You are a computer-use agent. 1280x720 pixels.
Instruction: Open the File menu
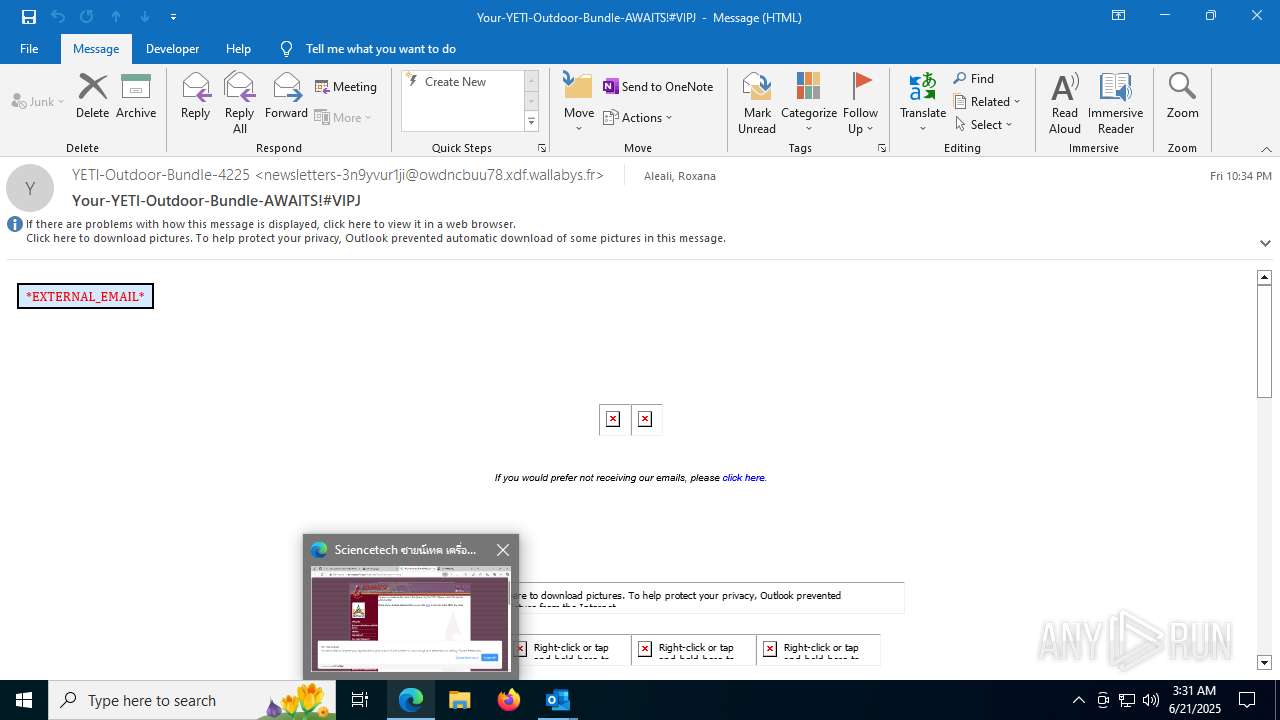(29, 48)
